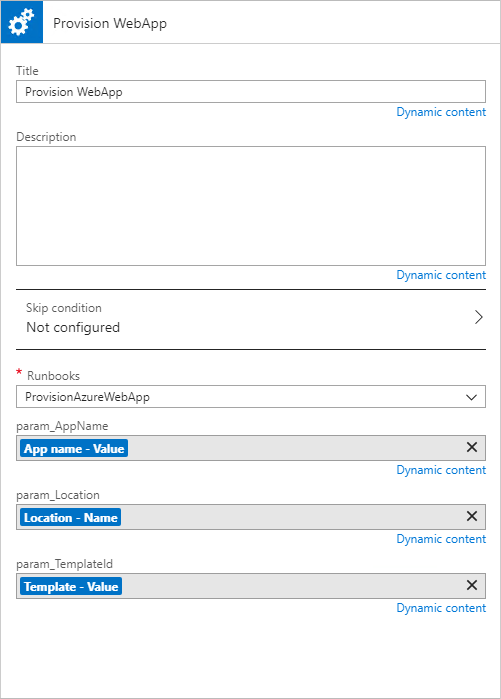Open the ProvisionAzureWebApp runbook combo box

pyautogui.click(x=251, y=397)
